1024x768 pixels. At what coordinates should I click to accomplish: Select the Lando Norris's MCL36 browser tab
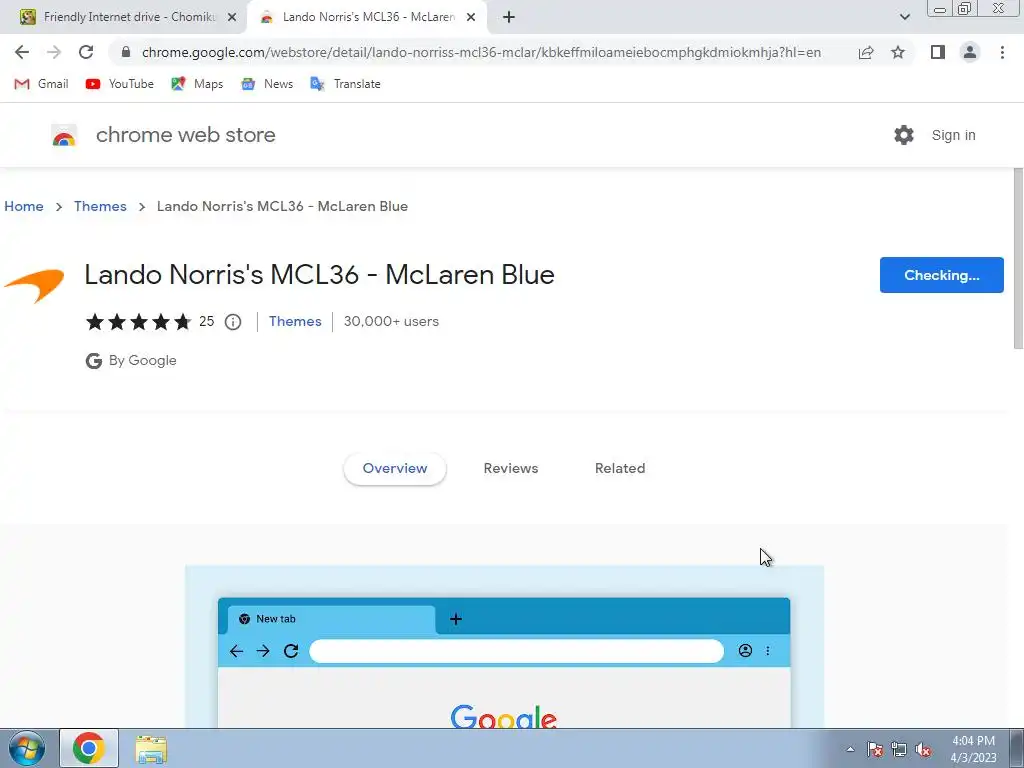point(367,17)
